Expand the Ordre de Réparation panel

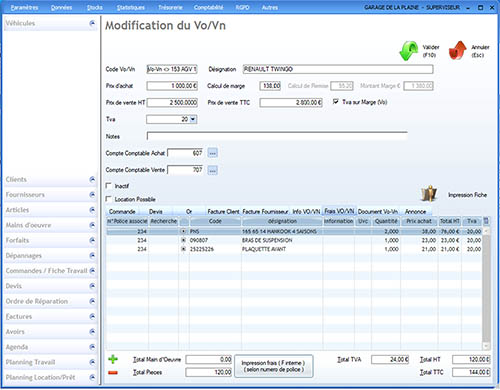click(92, 301)
